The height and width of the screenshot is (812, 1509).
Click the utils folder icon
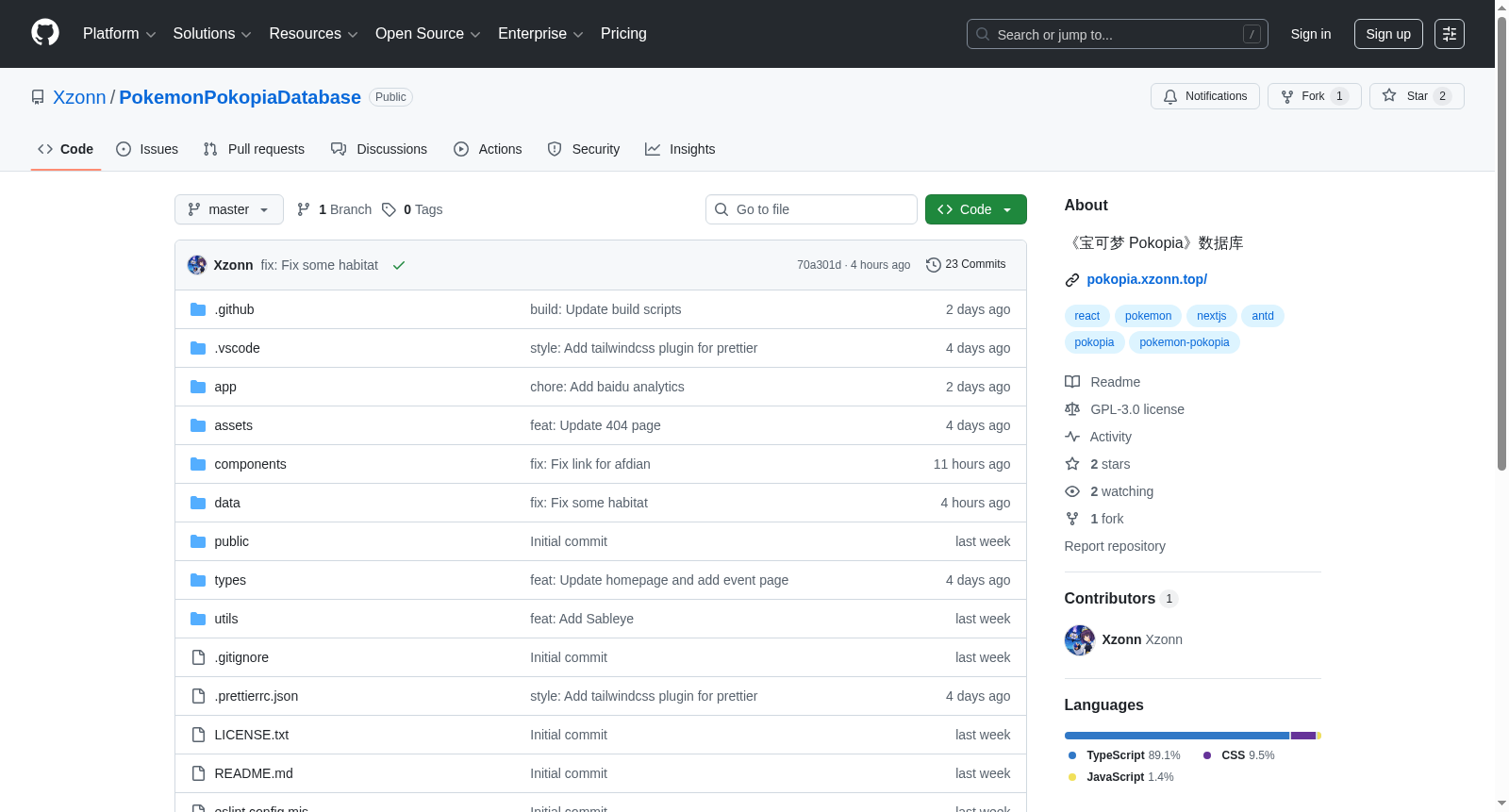tap(198, 619)
